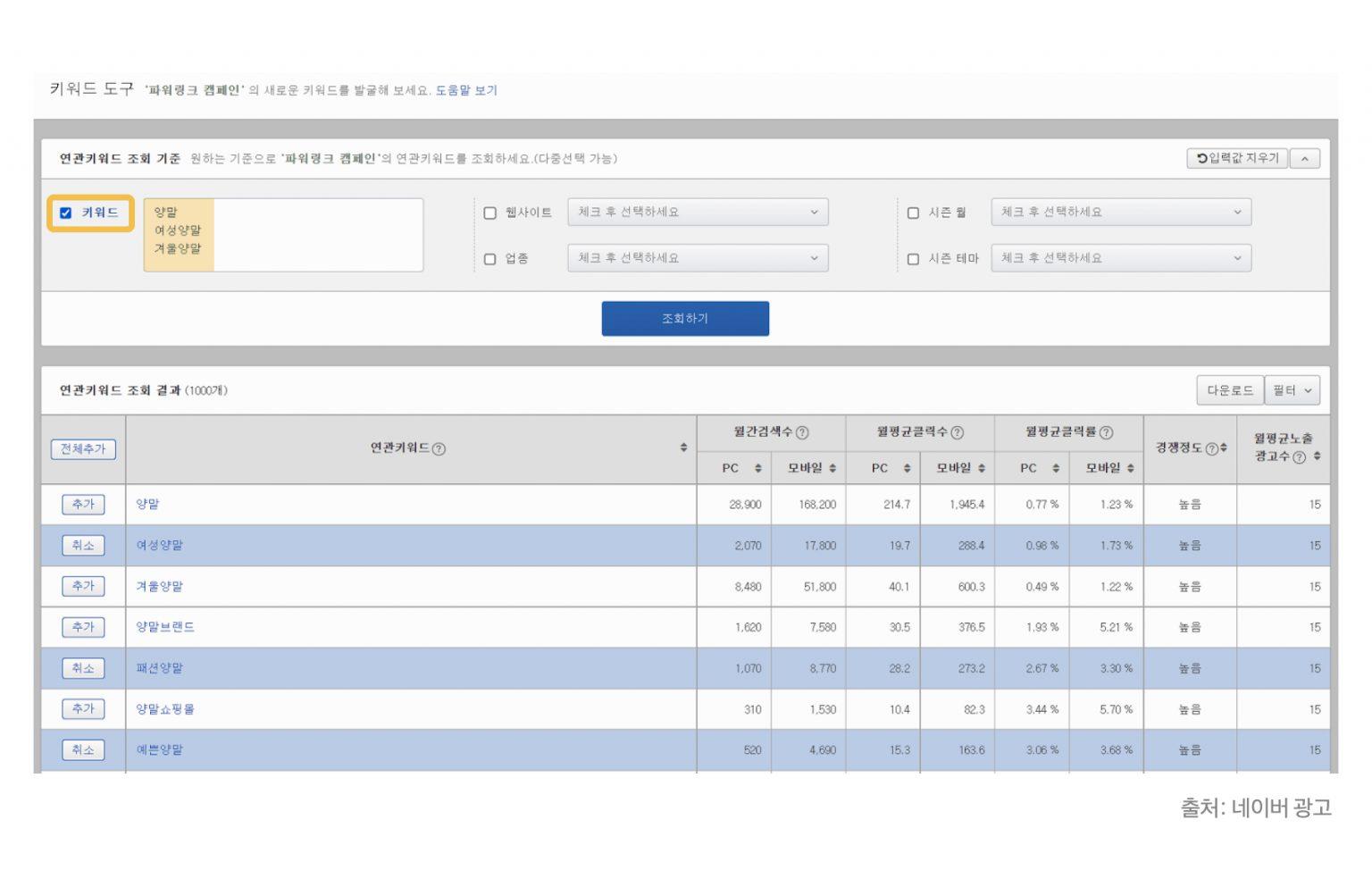Image resolution: width=1372 pixels, height=878 pixels.
Task: Open the 도움말 보기 link
Action: point(466,90)
